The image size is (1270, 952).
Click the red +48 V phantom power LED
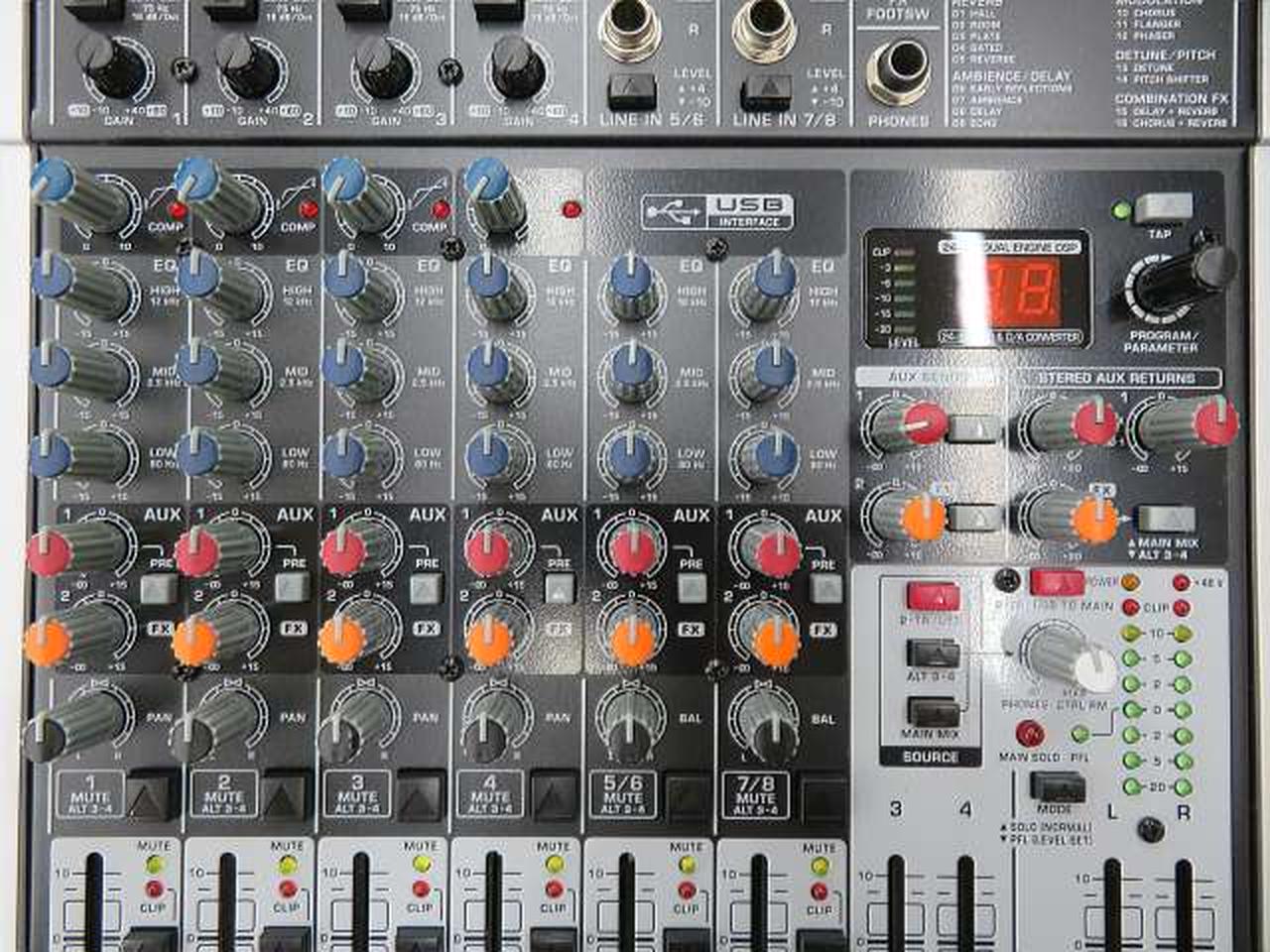coord(1181,583)
